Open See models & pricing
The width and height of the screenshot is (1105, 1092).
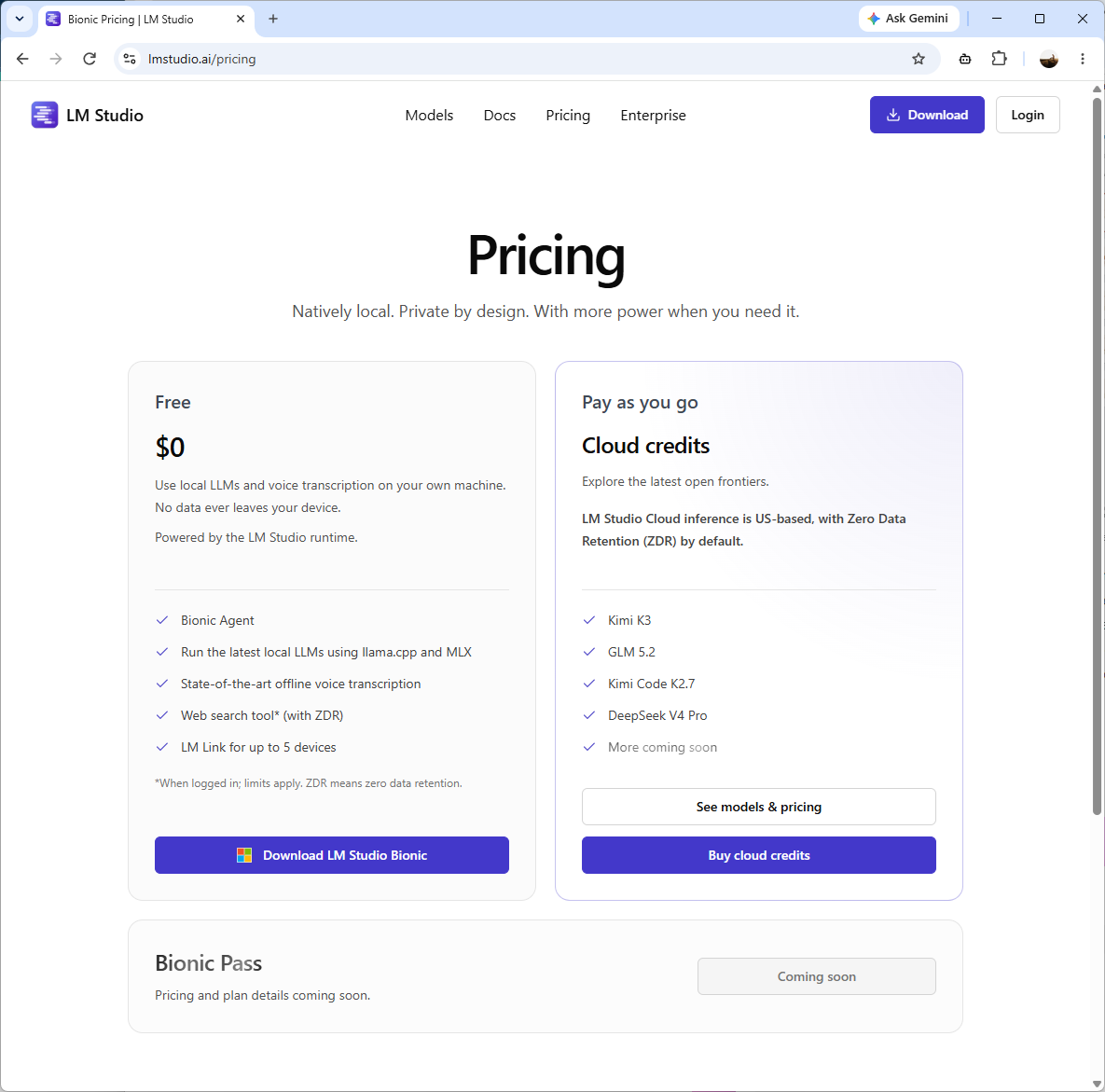tap(759, 807)
